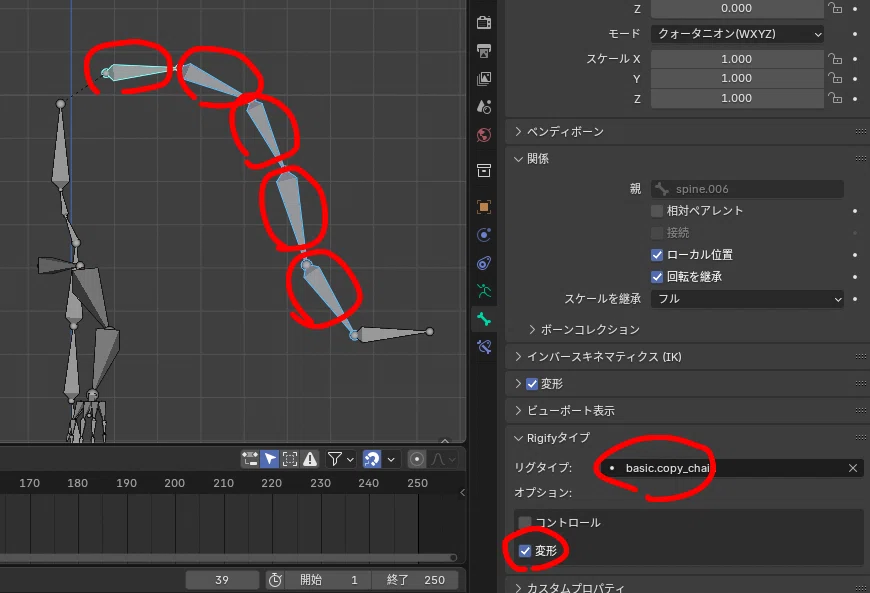Toggle the preview range clock icon
Viewport: 870px width, 593px height.
(x=275, y=580)
